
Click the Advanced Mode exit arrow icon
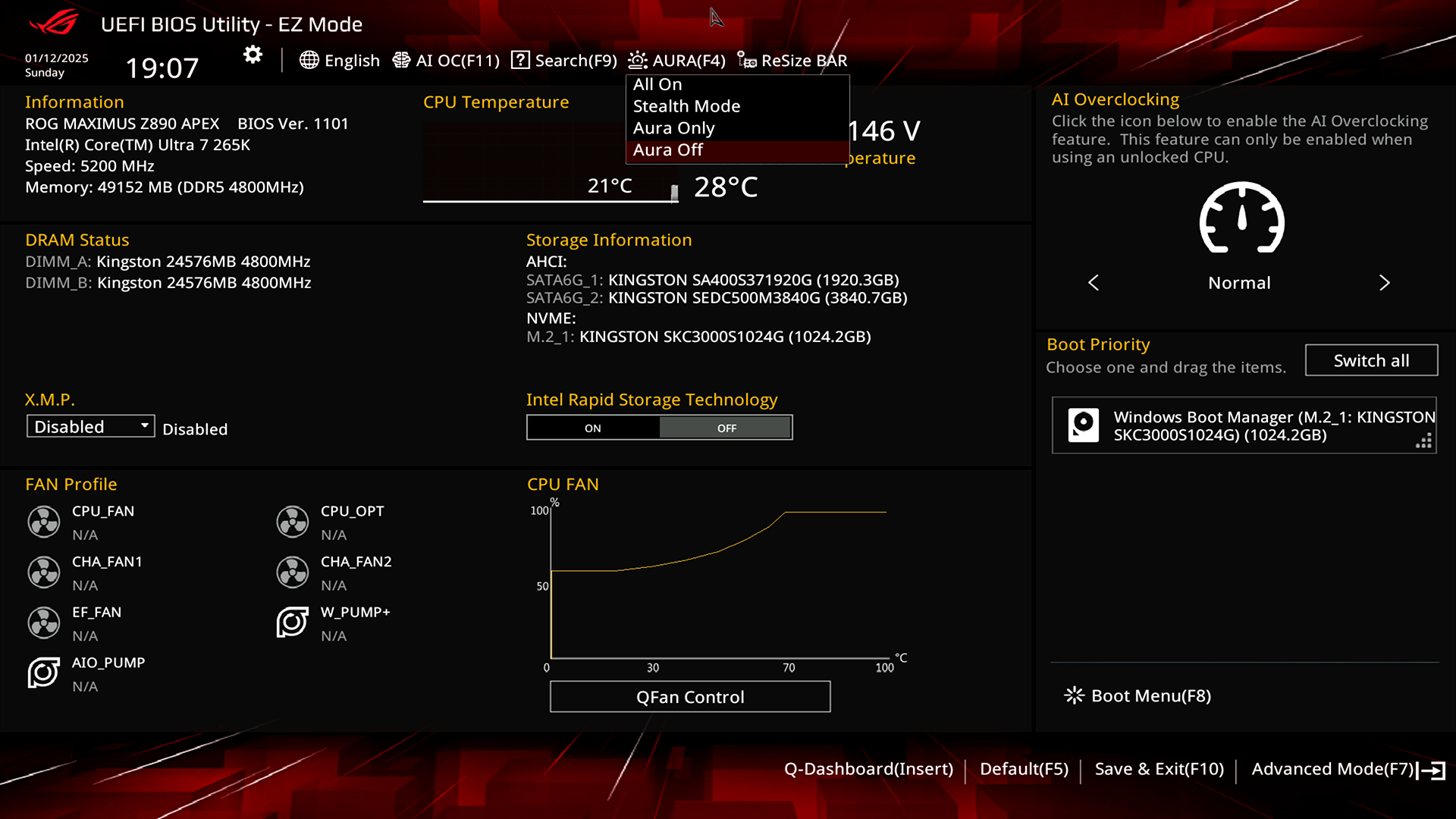[1431, 770]
